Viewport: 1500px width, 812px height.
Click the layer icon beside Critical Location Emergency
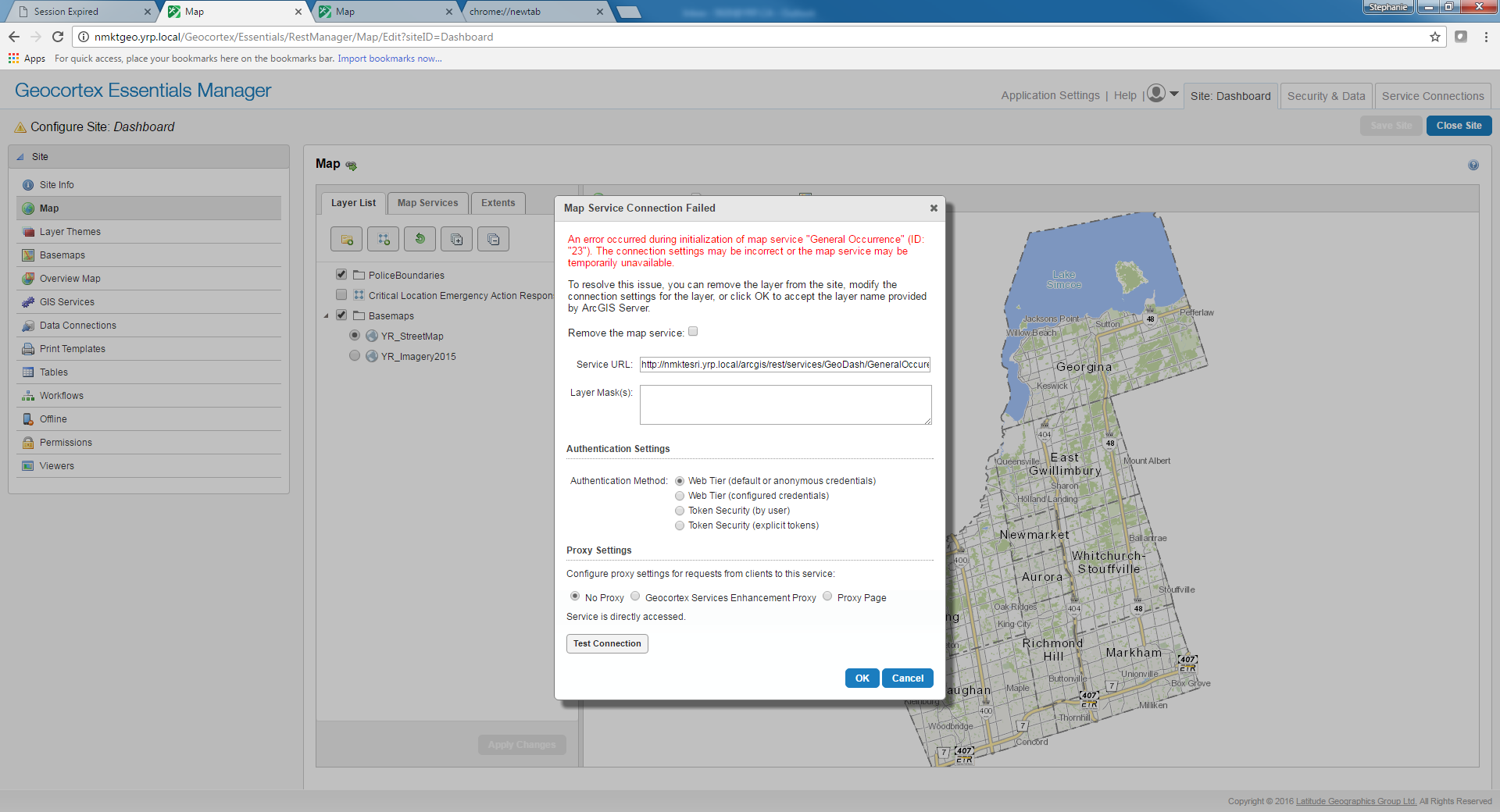(359, 295)
